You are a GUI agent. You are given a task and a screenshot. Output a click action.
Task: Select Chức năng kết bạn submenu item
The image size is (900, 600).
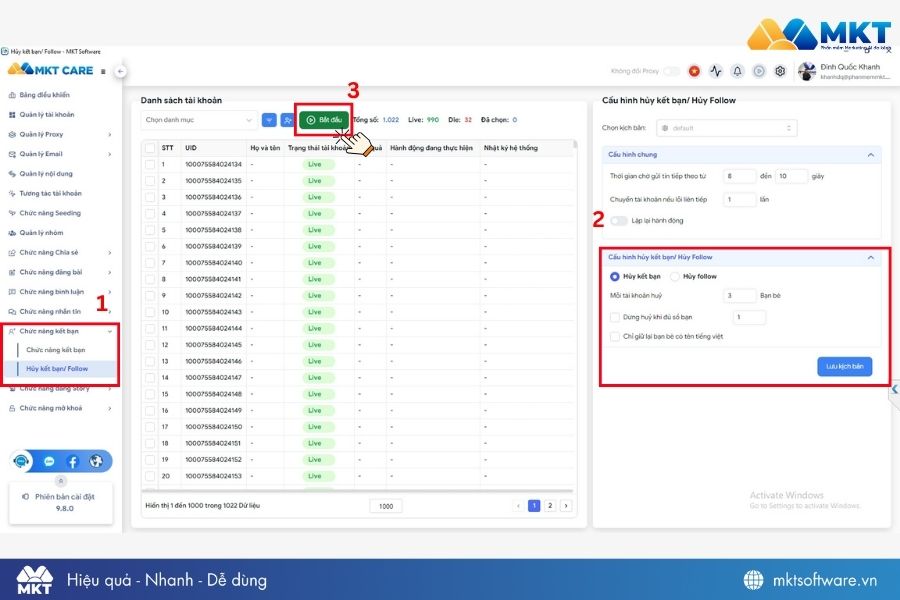(56, 350)
